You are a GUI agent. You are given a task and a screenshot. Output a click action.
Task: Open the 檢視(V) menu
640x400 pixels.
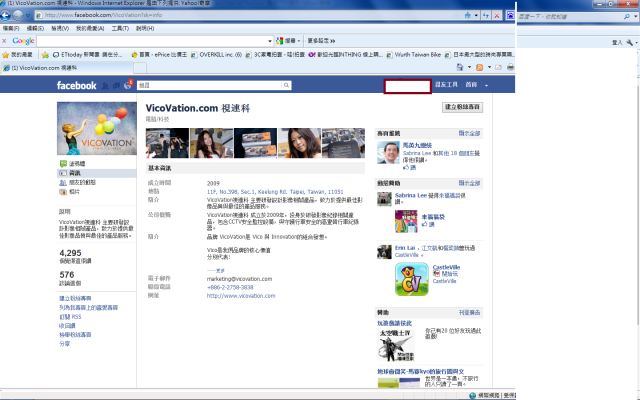(60, 29)
